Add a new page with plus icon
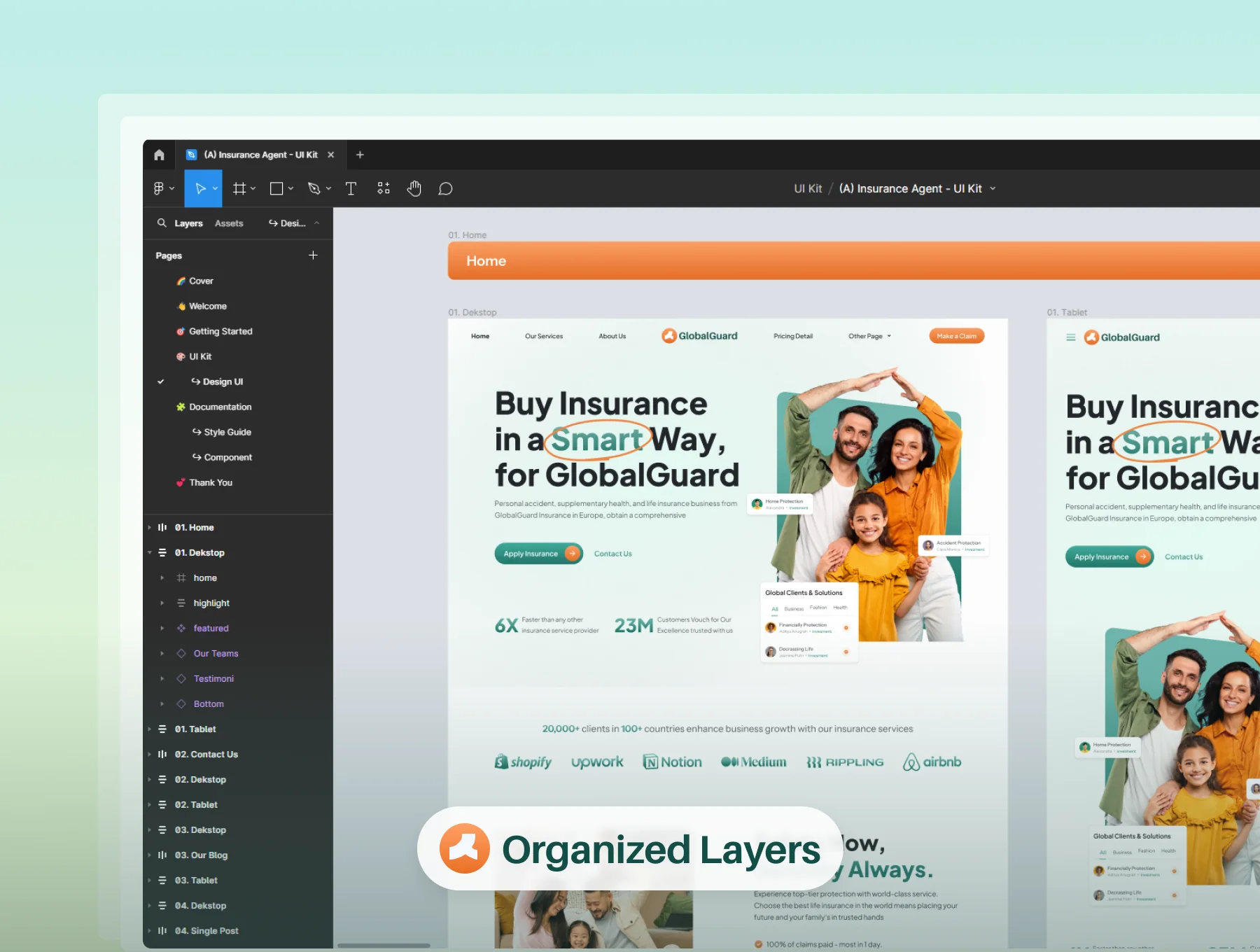This screenshot has width=1260, height=952. (313, 255)
